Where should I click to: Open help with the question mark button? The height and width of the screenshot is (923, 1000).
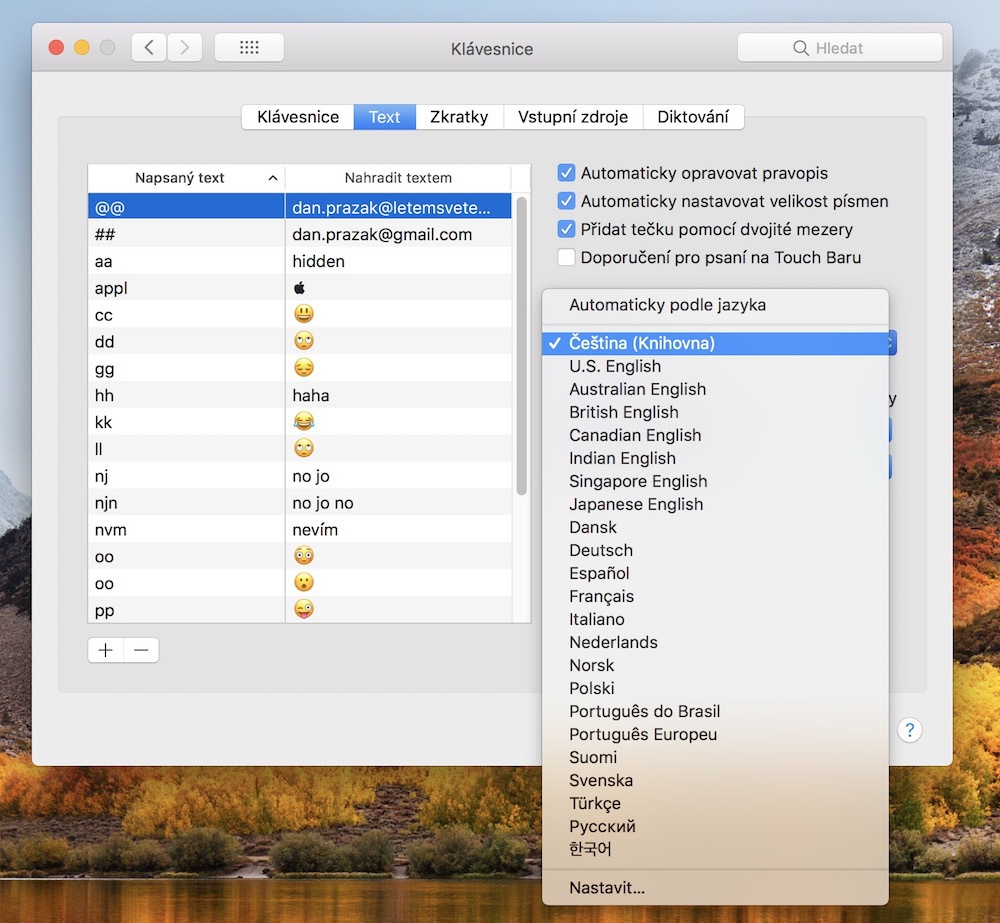click(x=909, y=730)
